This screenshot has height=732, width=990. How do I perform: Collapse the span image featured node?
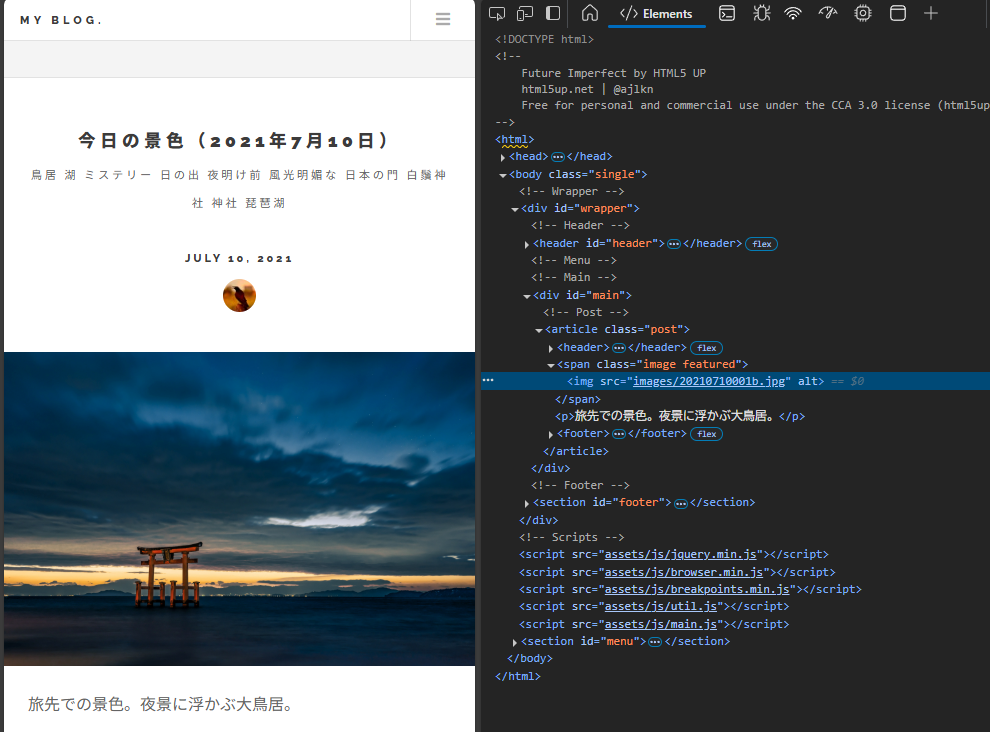click(551, 365)
